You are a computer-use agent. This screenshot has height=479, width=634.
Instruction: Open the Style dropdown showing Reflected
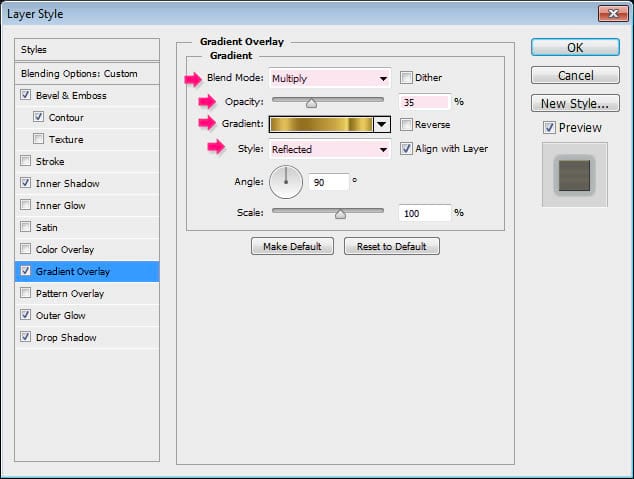pyautogui.click(x=330, y=149)
